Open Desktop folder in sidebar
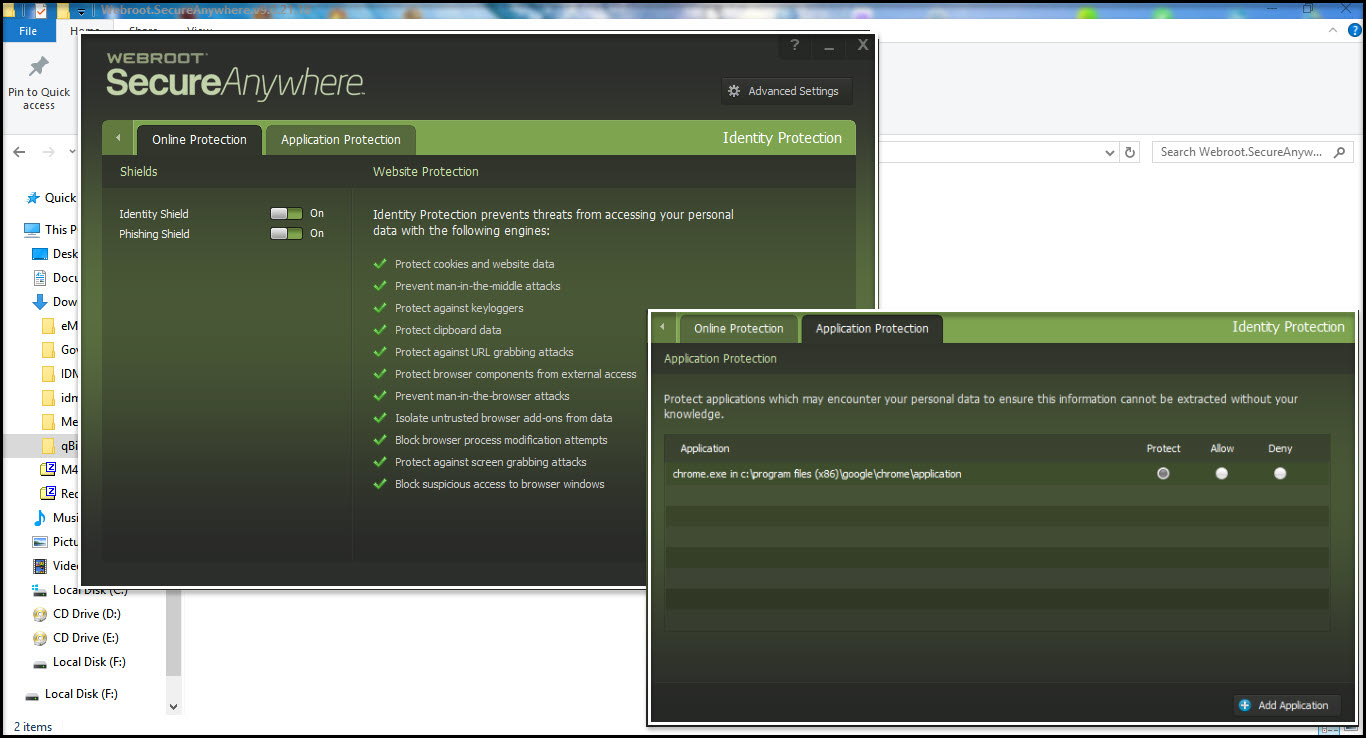The image size is (1366, 738). pyautogui.click(x=55, y=254)
